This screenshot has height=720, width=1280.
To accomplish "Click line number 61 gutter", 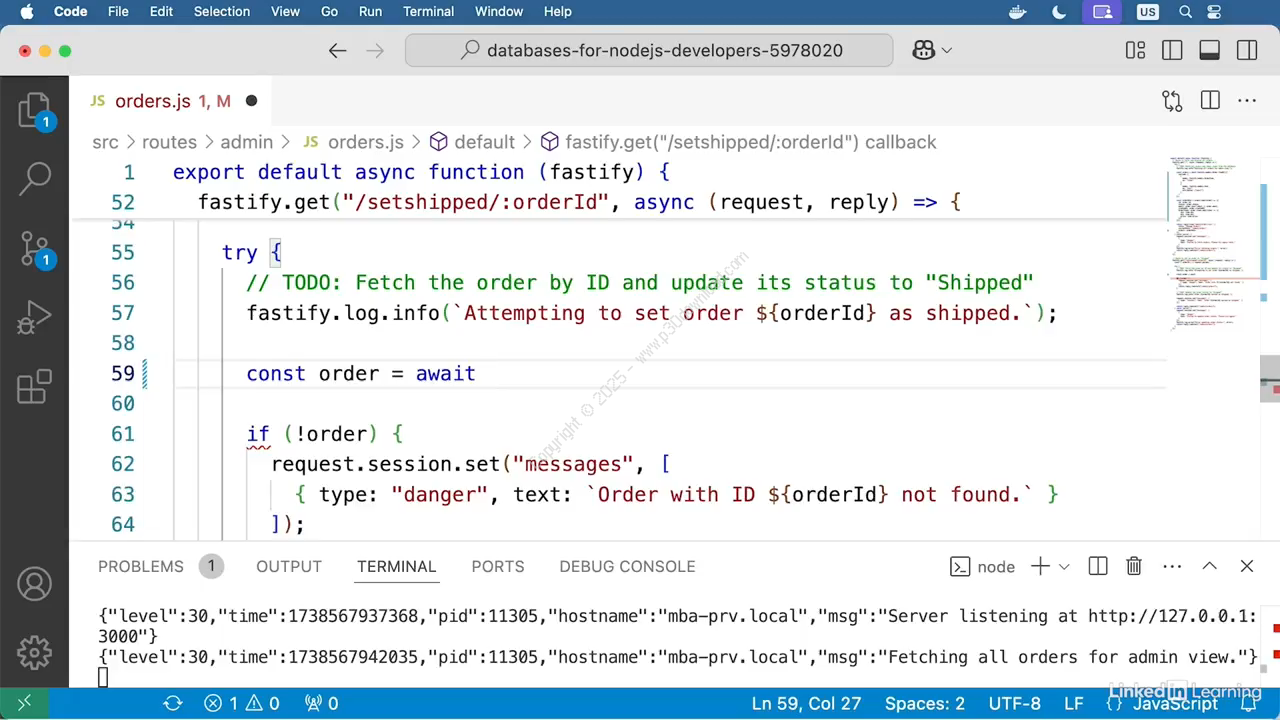I will pos(123,434).
